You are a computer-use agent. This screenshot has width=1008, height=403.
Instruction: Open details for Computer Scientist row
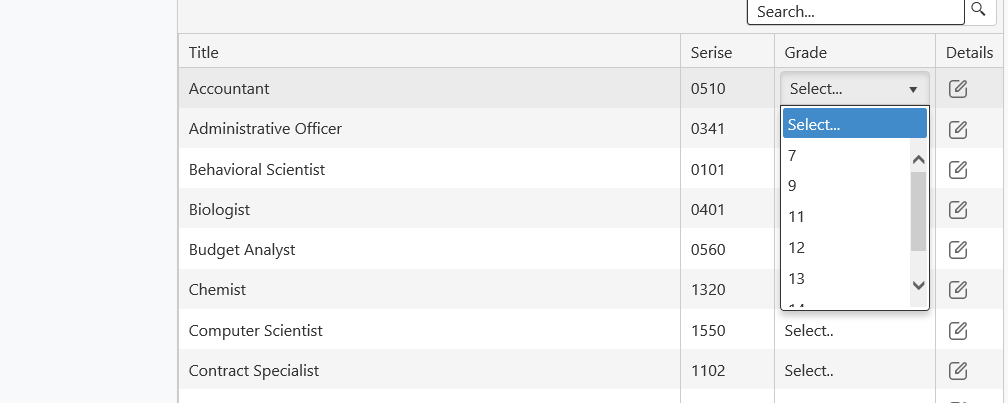pos(957,331)
